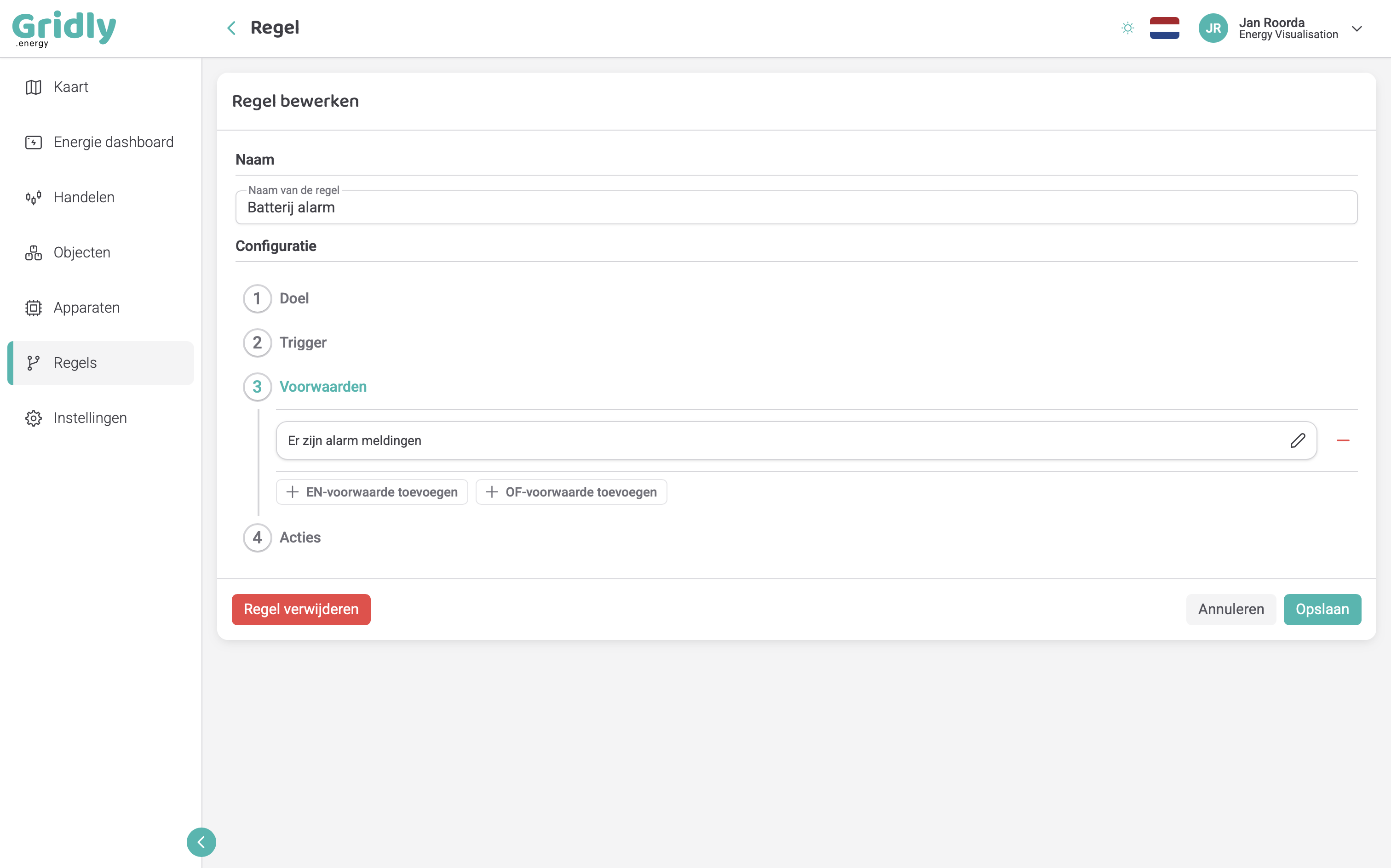Toggle light mode using sun icon
This screenshot has width=1391, height=868.
coord(1127,28)
